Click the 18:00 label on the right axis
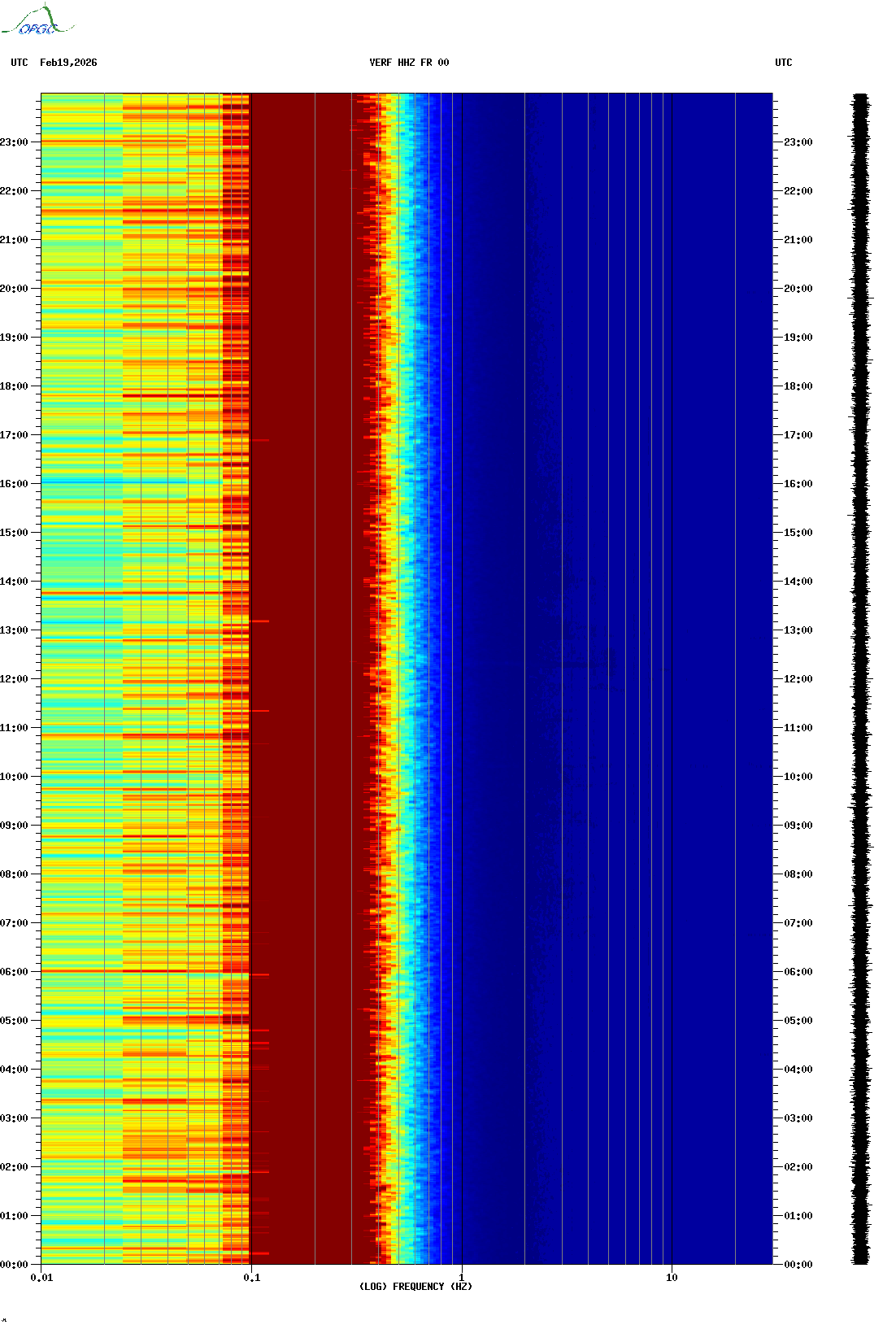This screenshot has width=896, height=1329. (x=798, y=386)
